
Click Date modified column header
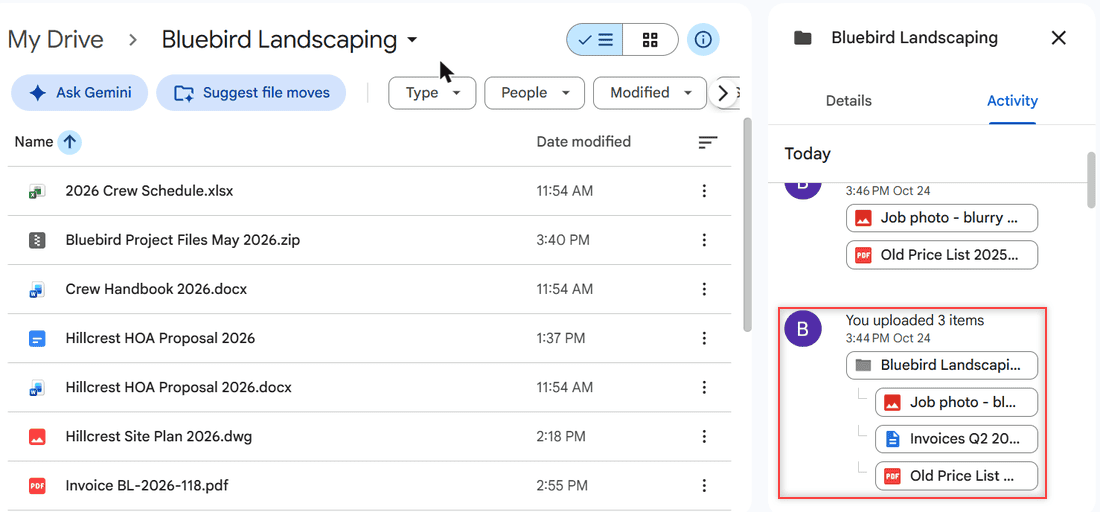pos(584,142)
